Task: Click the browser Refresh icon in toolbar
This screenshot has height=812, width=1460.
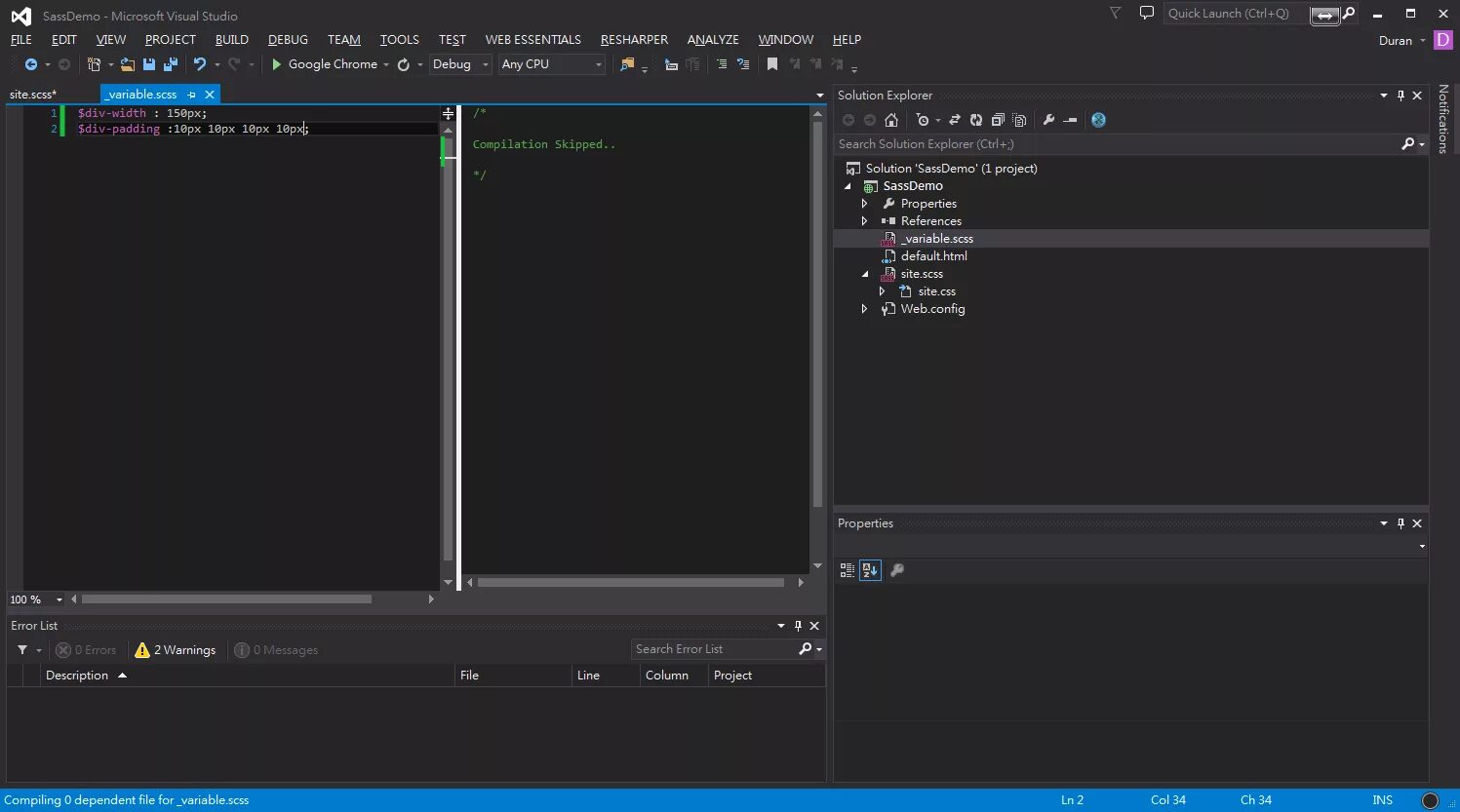Action: pos(404,64)
